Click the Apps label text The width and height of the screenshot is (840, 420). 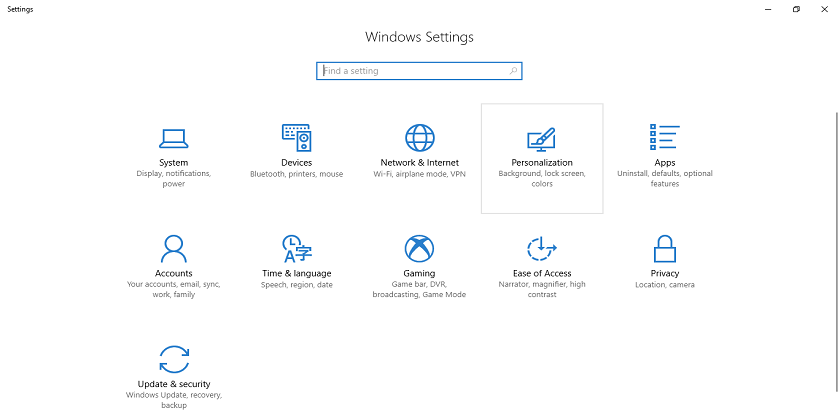click(665, 163)
